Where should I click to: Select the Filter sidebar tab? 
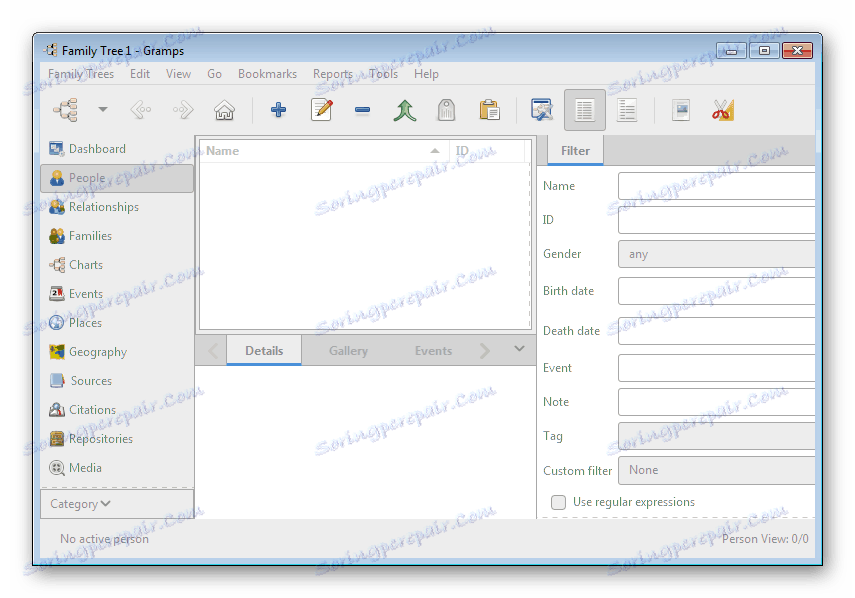pyautogui.click(x=575, y=151)
